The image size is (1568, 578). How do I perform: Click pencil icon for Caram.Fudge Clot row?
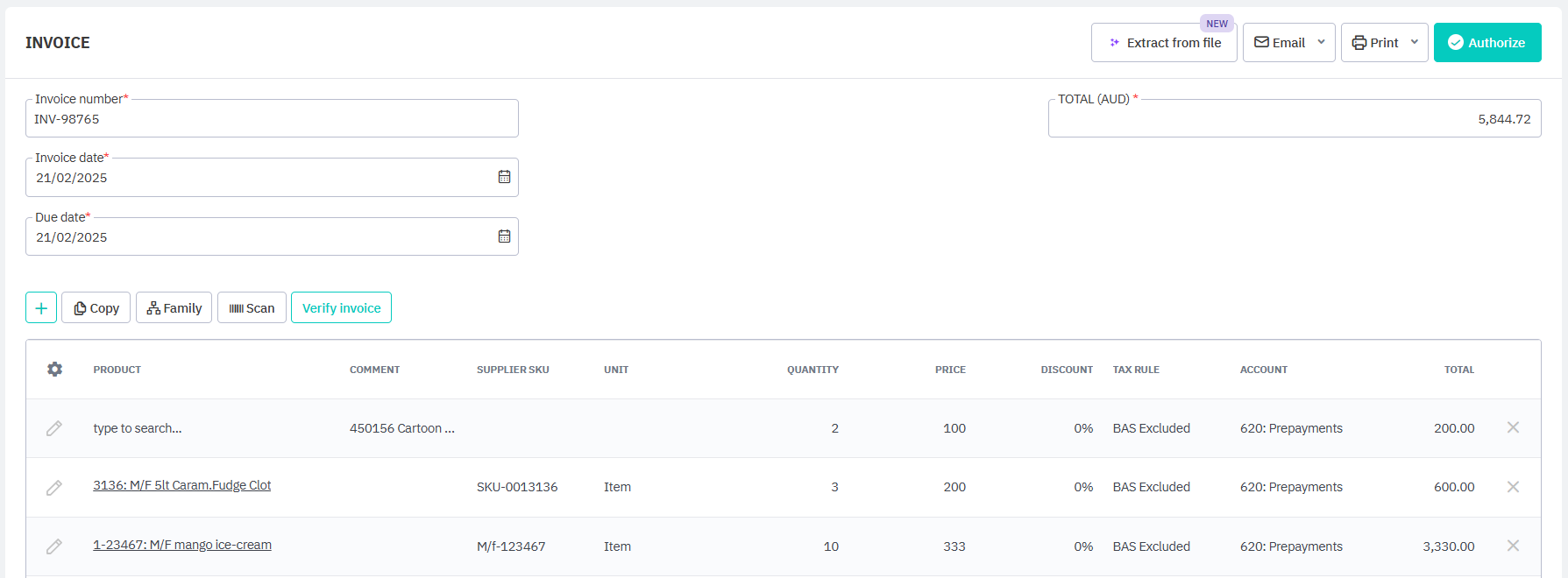[x=54, y=488]
